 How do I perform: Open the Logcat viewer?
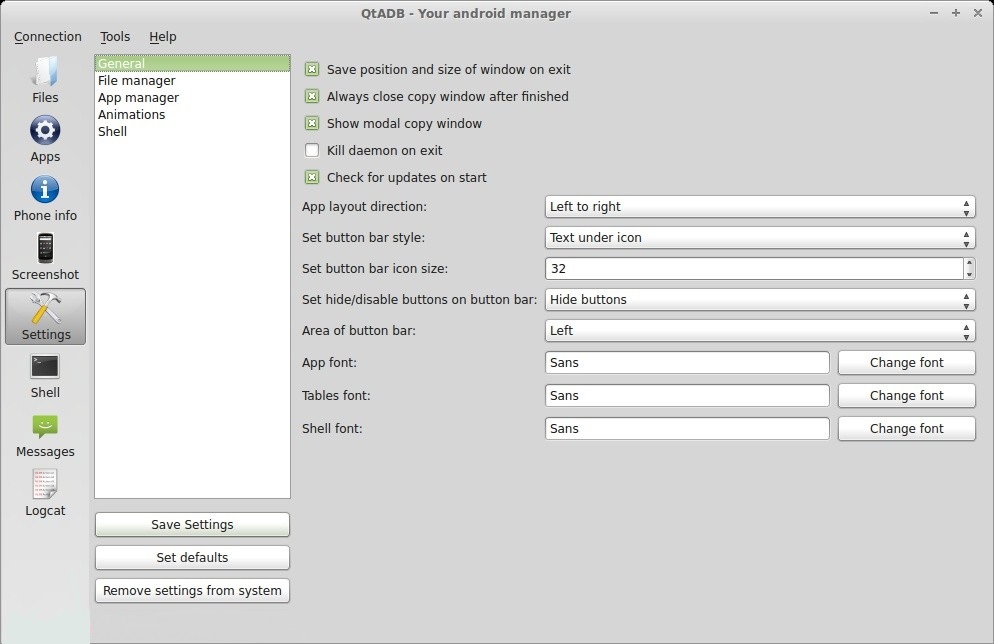pyautogui.click(x=45, y=492)
